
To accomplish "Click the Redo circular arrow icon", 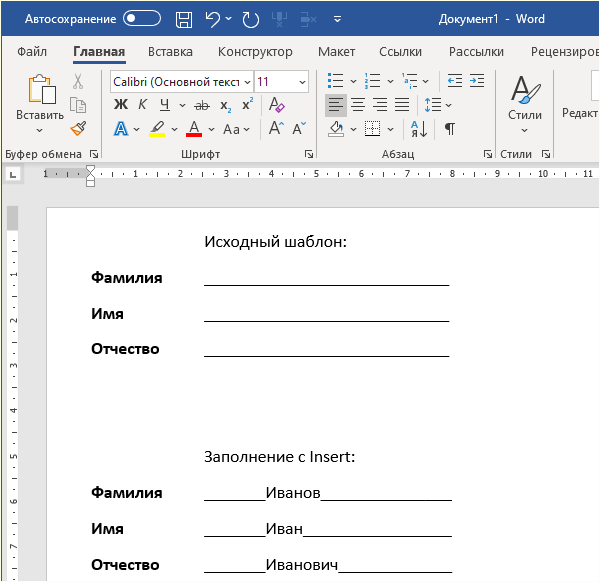I will 251,19.
